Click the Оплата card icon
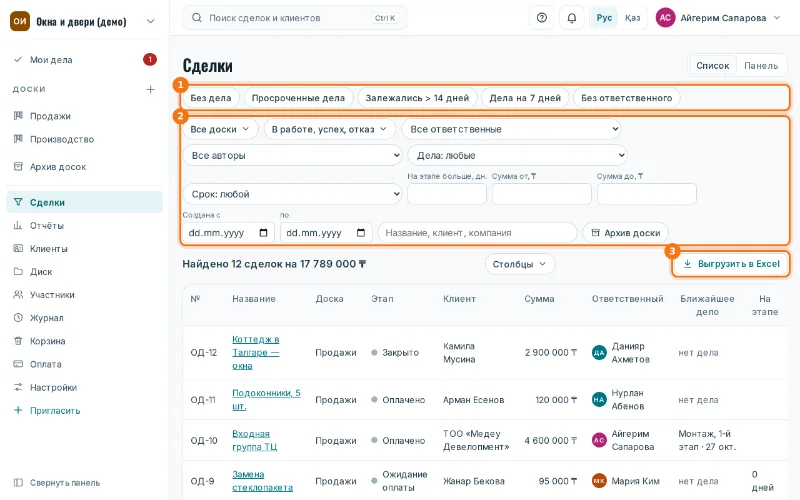The image size is (800, 500). pyautogui.click(x=18, y=364)
